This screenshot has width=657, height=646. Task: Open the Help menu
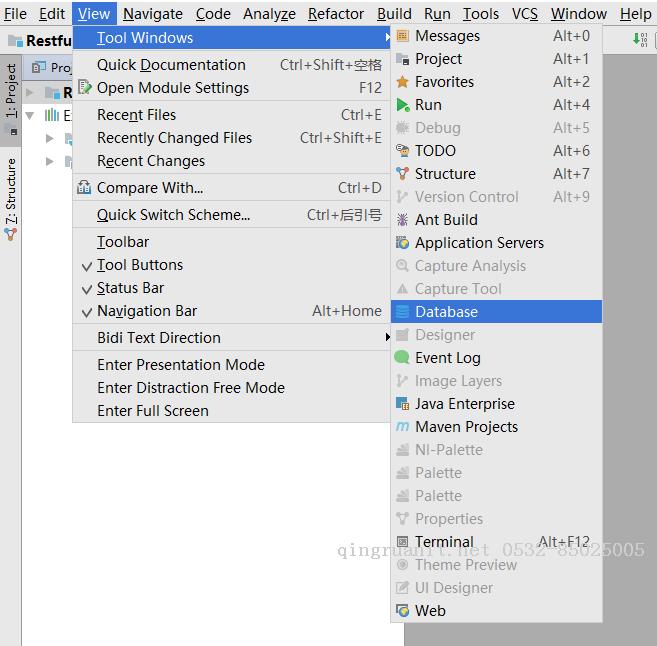tap(635, 14)
